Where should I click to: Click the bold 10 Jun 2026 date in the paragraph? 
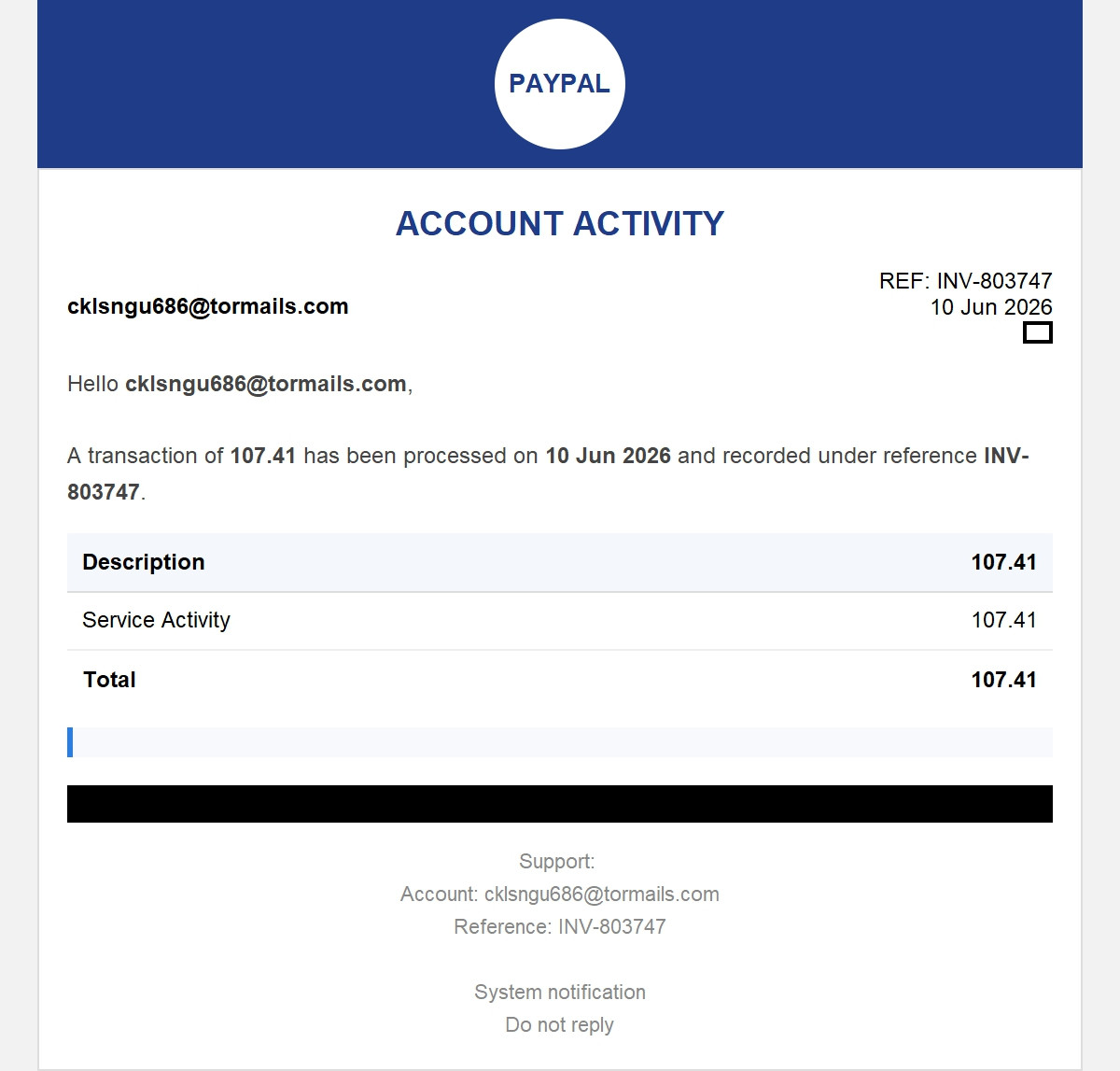(609, 456)
